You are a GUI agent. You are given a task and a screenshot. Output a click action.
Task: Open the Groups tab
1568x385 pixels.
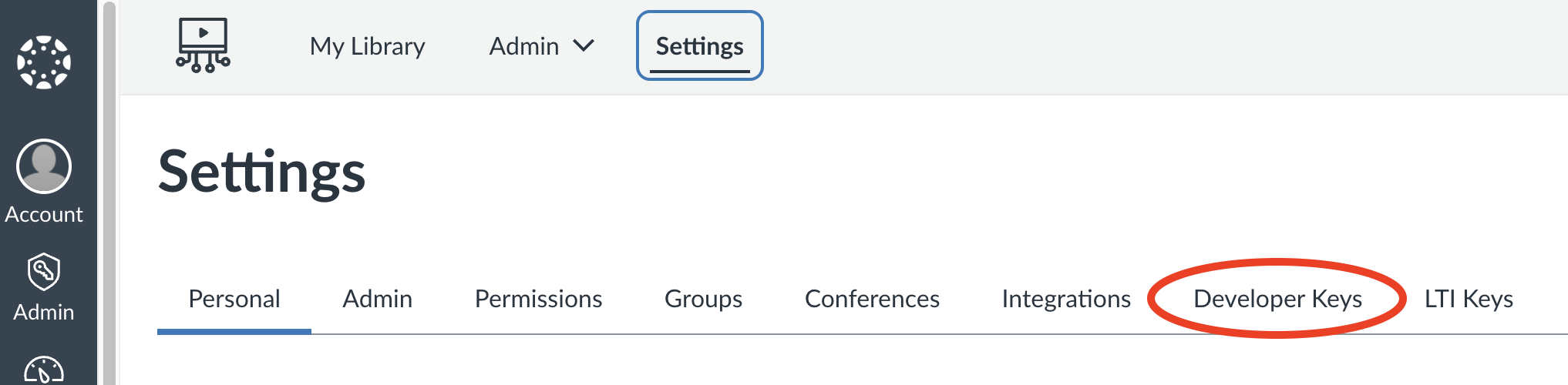(x=704, y=299)
